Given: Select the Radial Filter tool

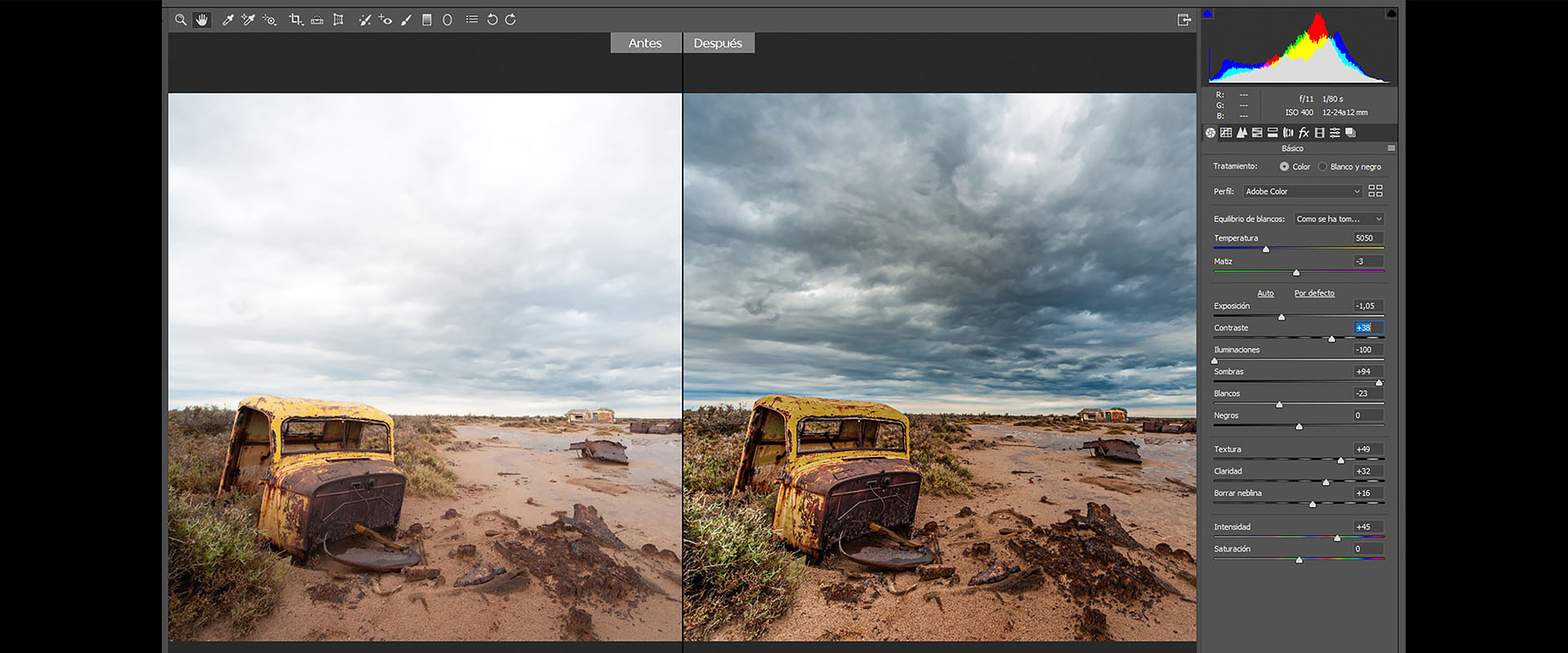Looking at the screenshot, I should pos(448,20).
